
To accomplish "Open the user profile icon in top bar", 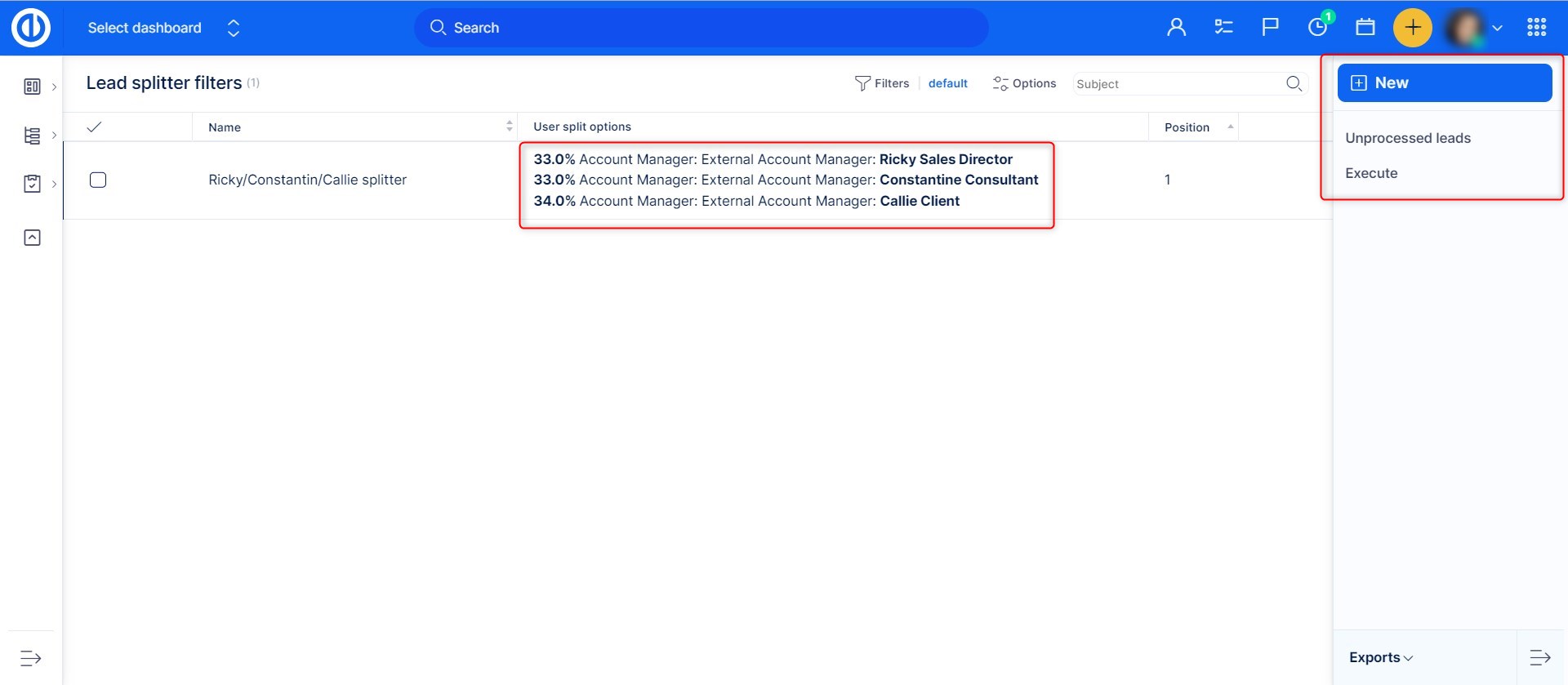I will pos(1176,28).
